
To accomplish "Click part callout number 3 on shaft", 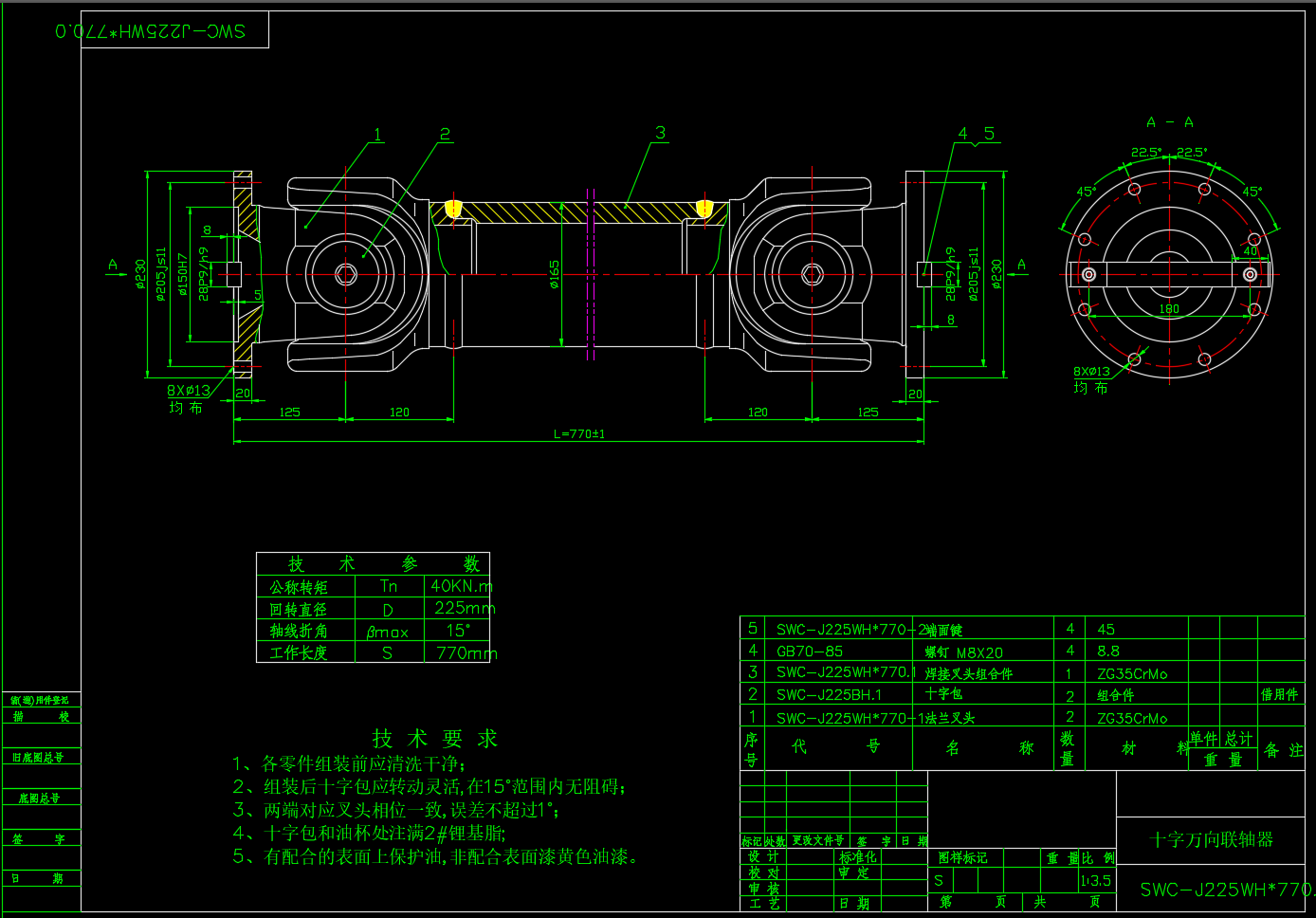I will [x=660, y=134].
